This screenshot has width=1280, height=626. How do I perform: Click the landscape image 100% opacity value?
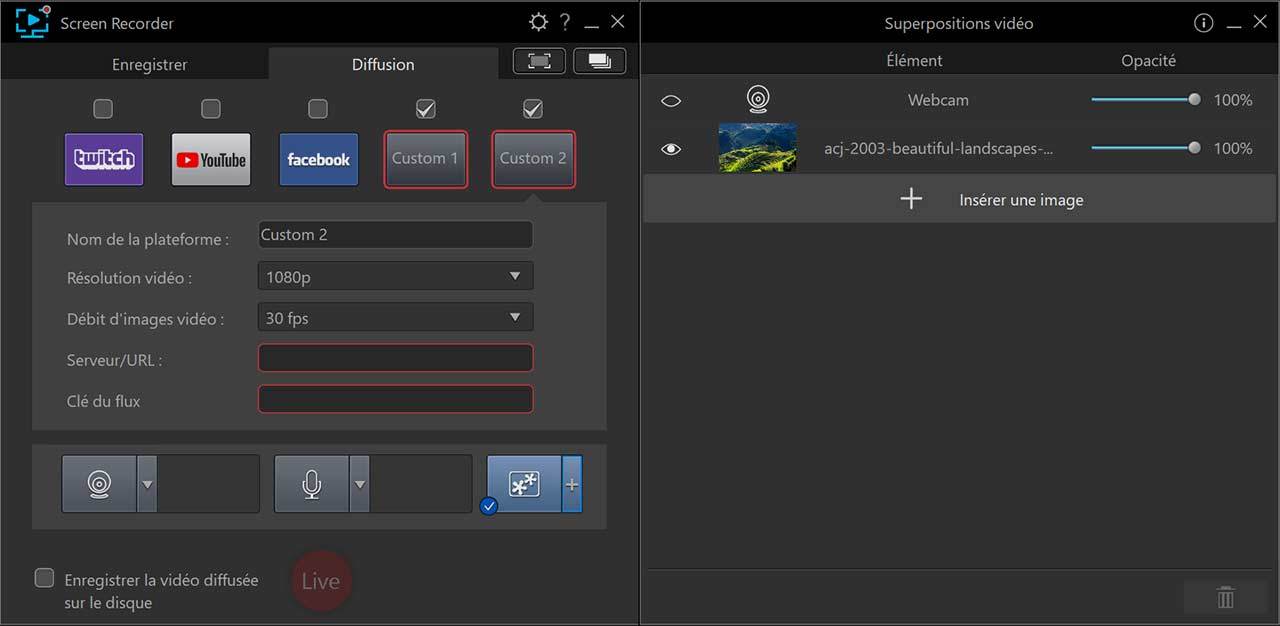coord(1233,148)
